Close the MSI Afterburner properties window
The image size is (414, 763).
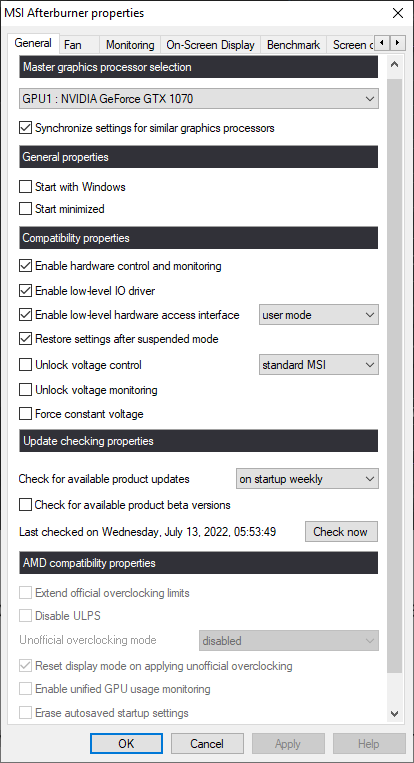pyautogui.click(x=398, y=13)
